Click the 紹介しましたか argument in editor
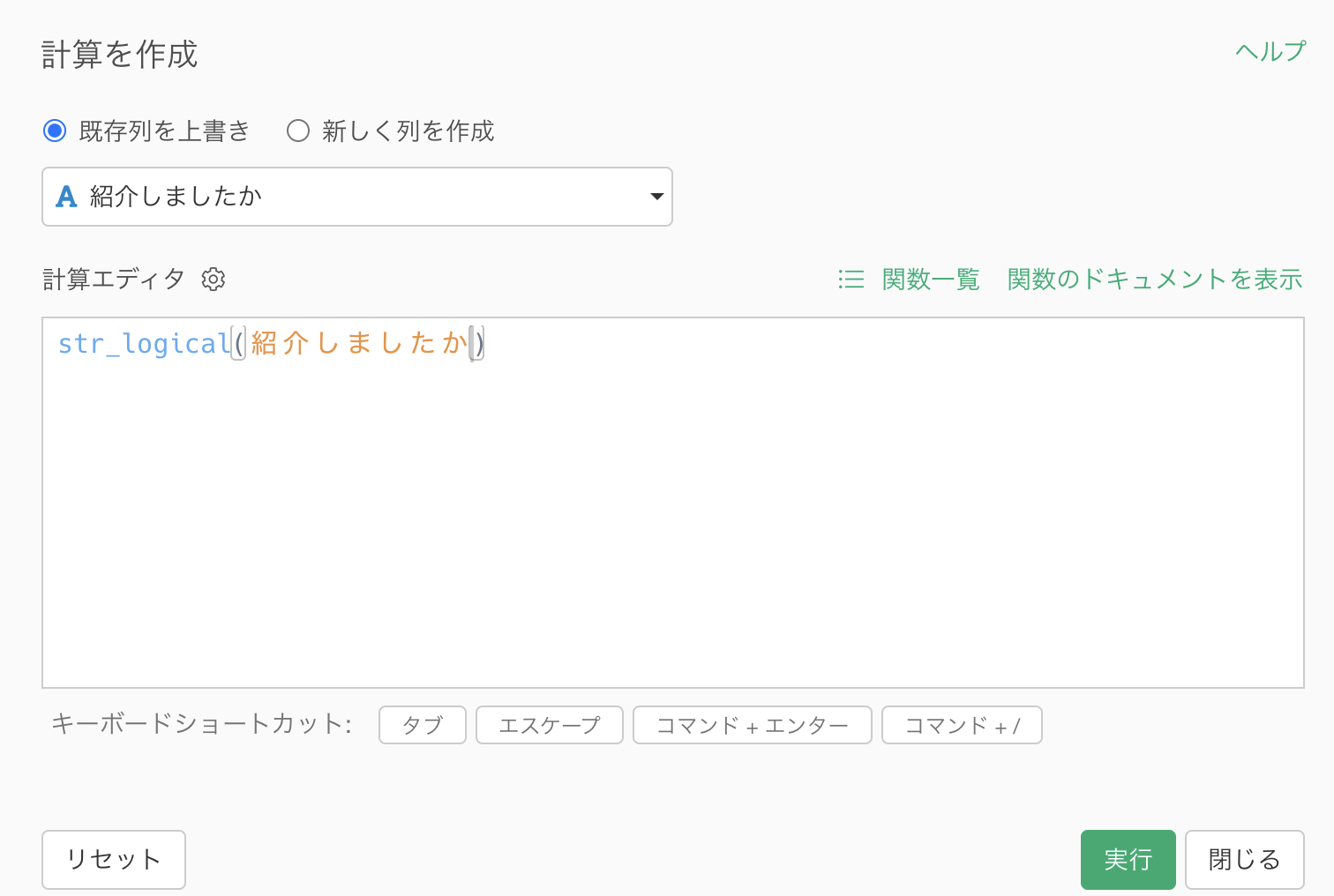 click(359, 343)
